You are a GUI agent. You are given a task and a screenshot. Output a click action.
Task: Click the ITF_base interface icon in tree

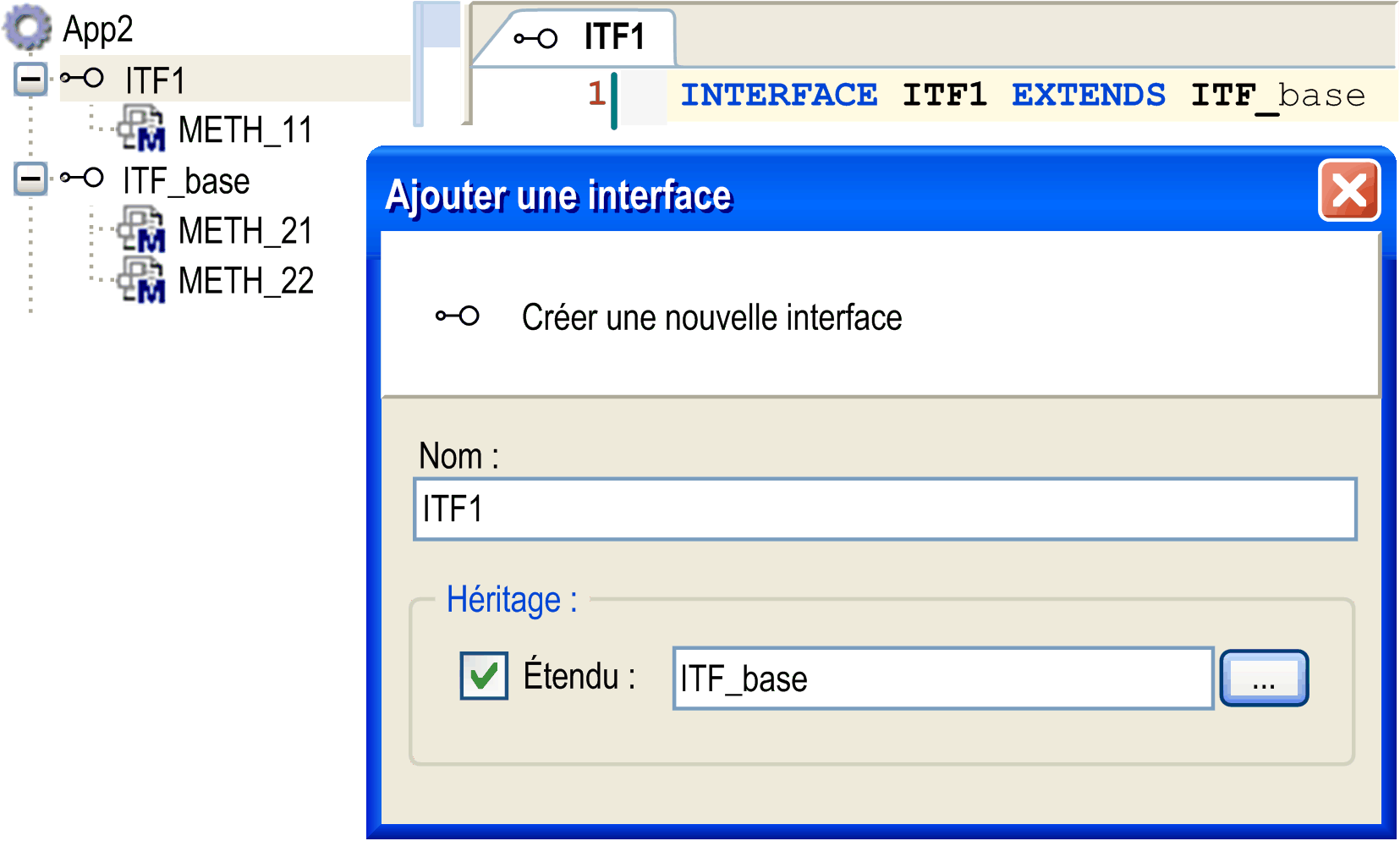tap(82, 179)
